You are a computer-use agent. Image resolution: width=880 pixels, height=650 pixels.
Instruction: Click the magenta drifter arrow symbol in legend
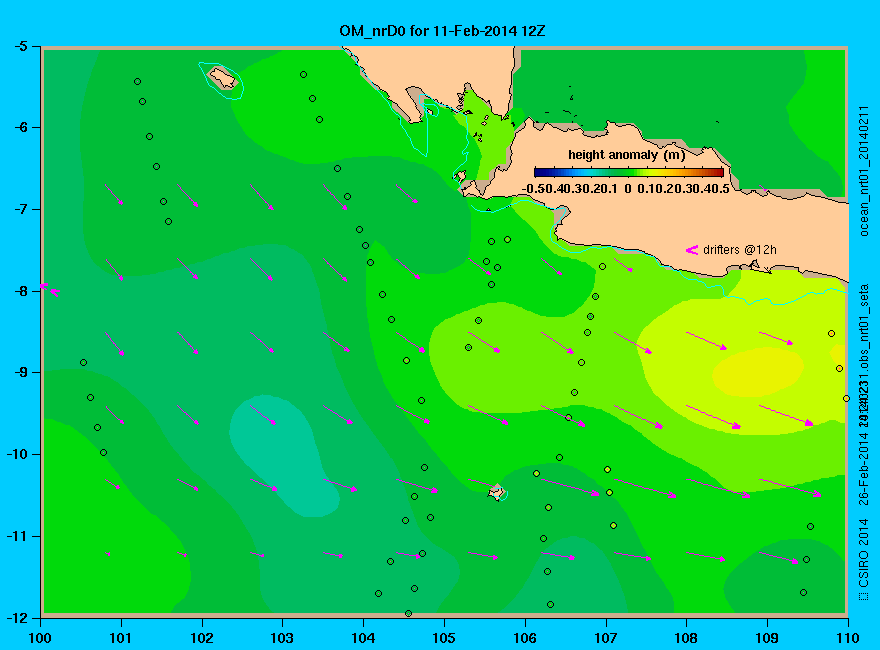pos(691,250)
